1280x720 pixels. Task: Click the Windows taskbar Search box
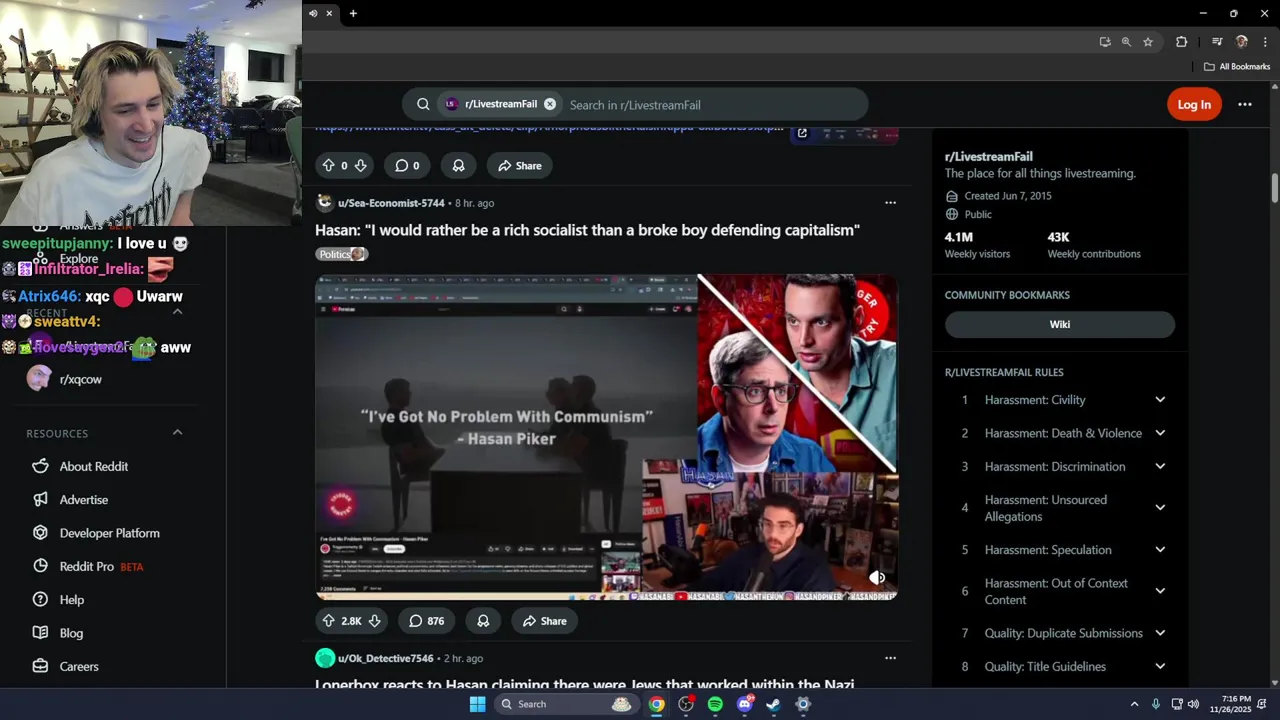(x=566, y=704)
